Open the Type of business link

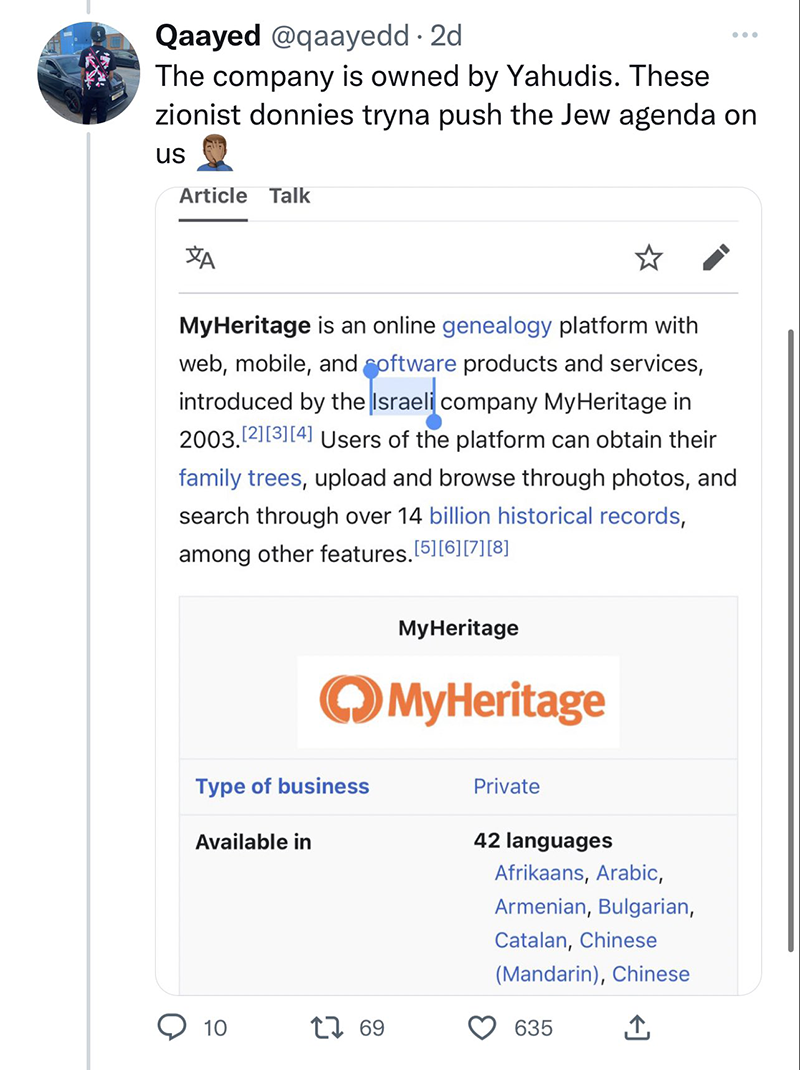[282, 786]
